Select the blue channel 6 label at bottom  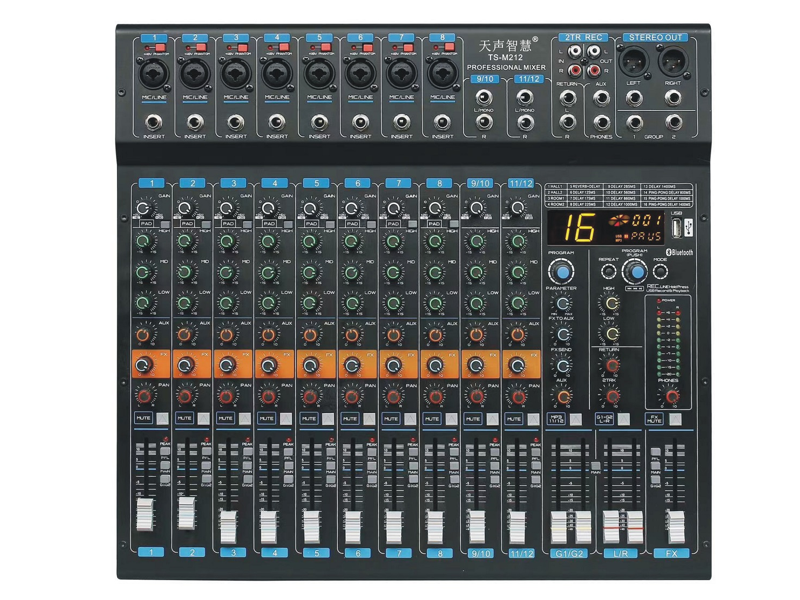pos(356,552)
